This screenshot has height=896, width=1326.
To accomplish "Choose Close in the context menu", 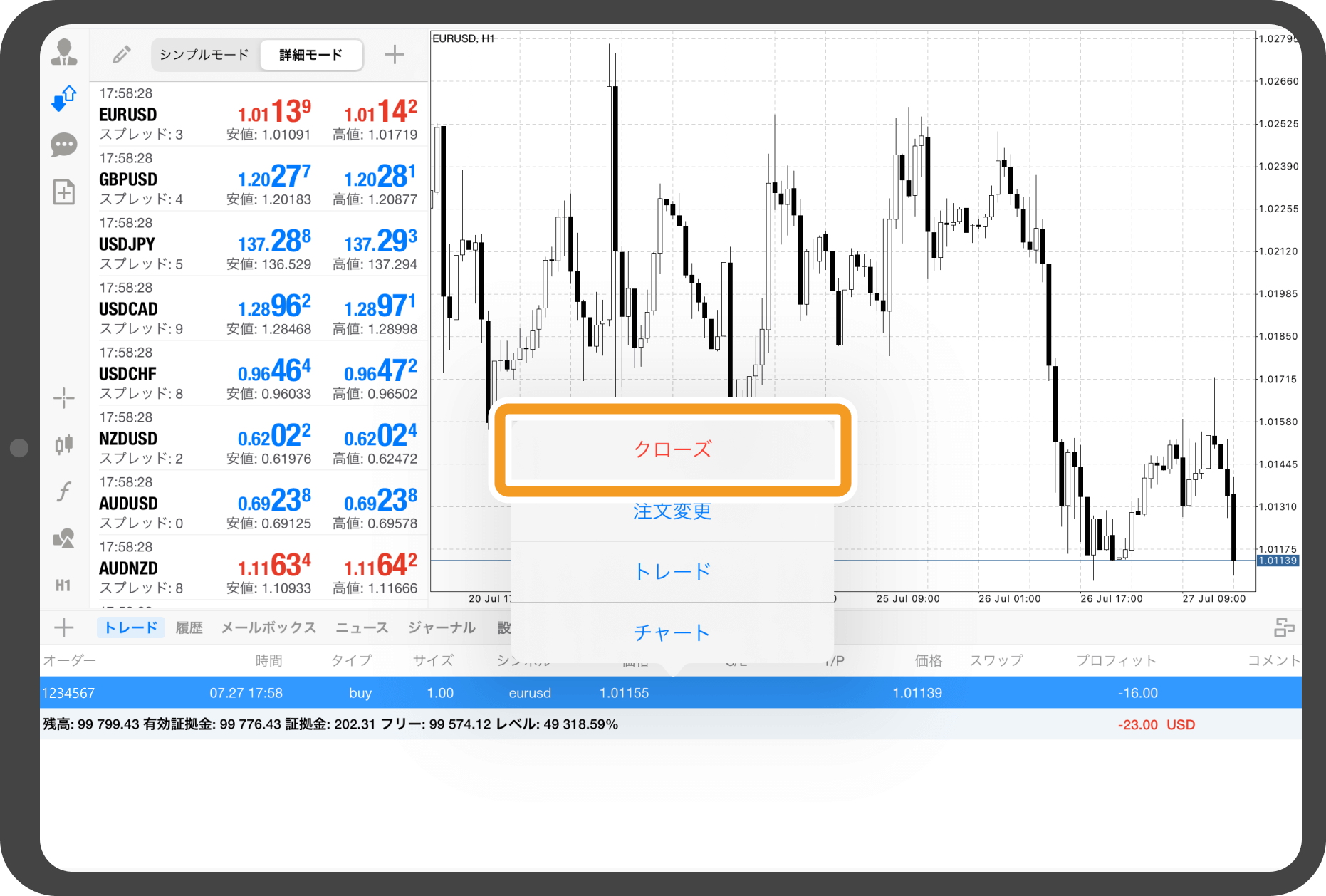I will pos(673,449).
